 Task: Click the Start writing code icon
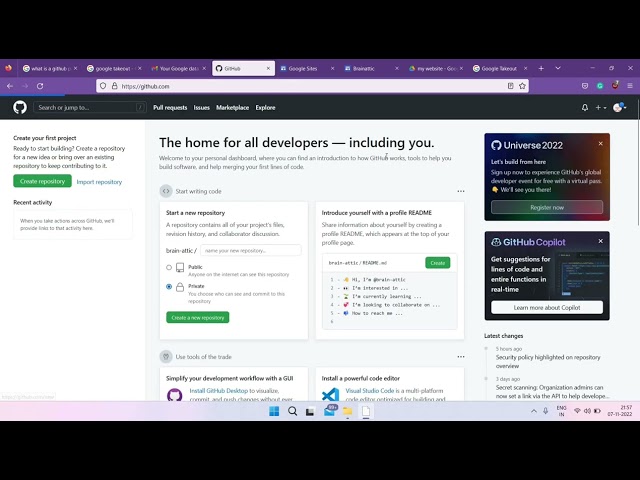[x=166, y=191]
